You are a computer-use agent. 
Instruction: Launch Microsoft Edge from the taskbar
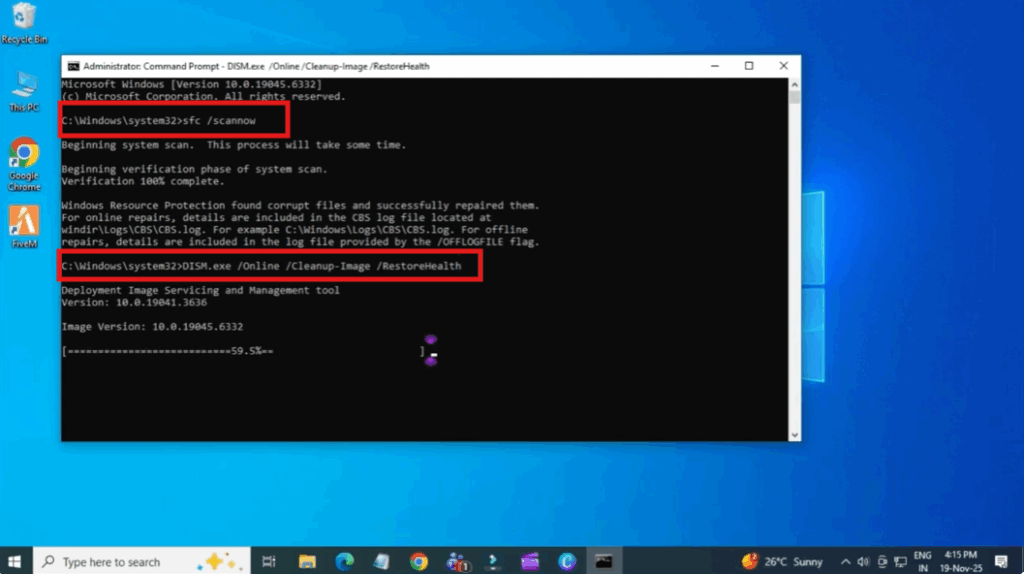coord(344,562)
